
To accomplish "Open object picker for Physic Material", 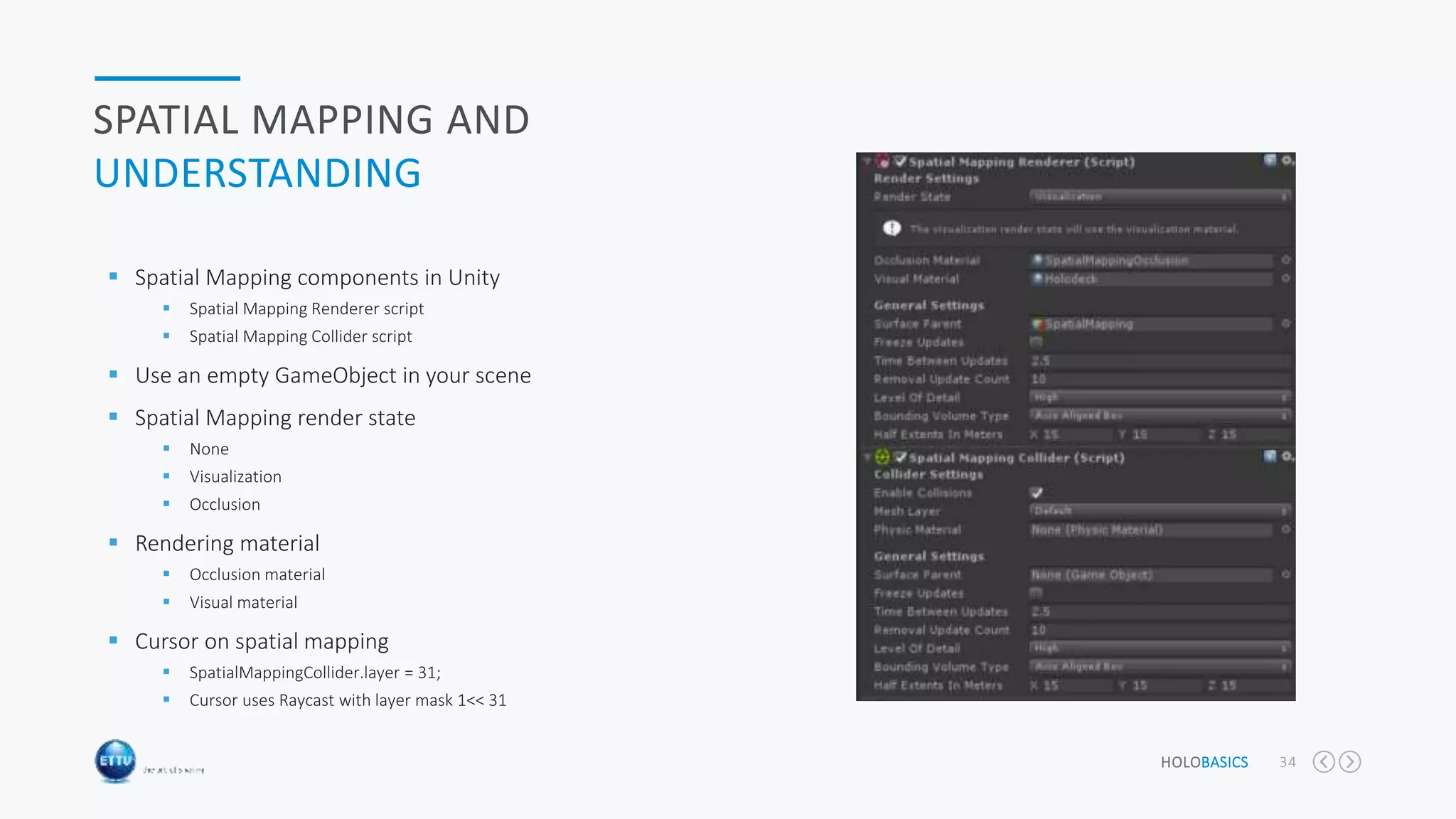I will point(1285,530).
